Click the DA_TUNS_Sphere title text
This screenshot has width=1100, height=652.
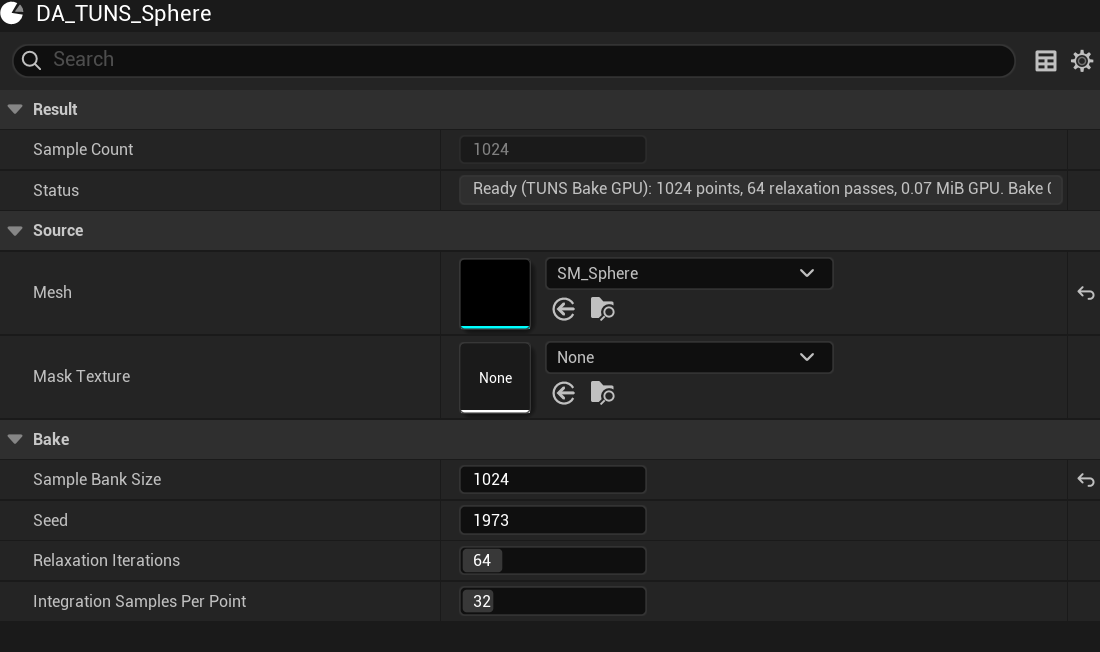[123, 13]
